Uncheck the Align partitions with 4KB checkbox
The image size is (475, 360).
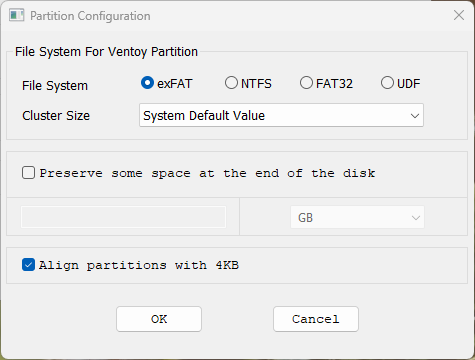click(x=28, y=265)
